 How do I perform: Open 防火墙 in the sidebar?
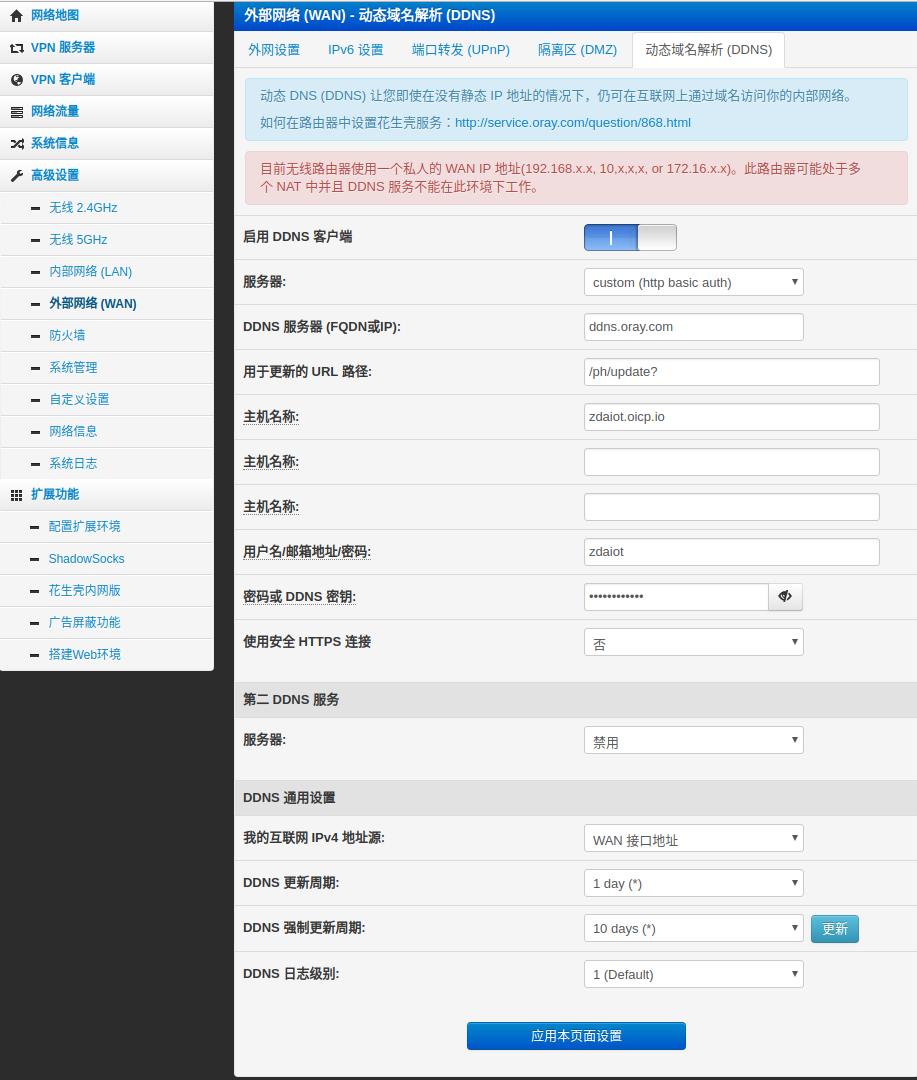pos(67,336)
